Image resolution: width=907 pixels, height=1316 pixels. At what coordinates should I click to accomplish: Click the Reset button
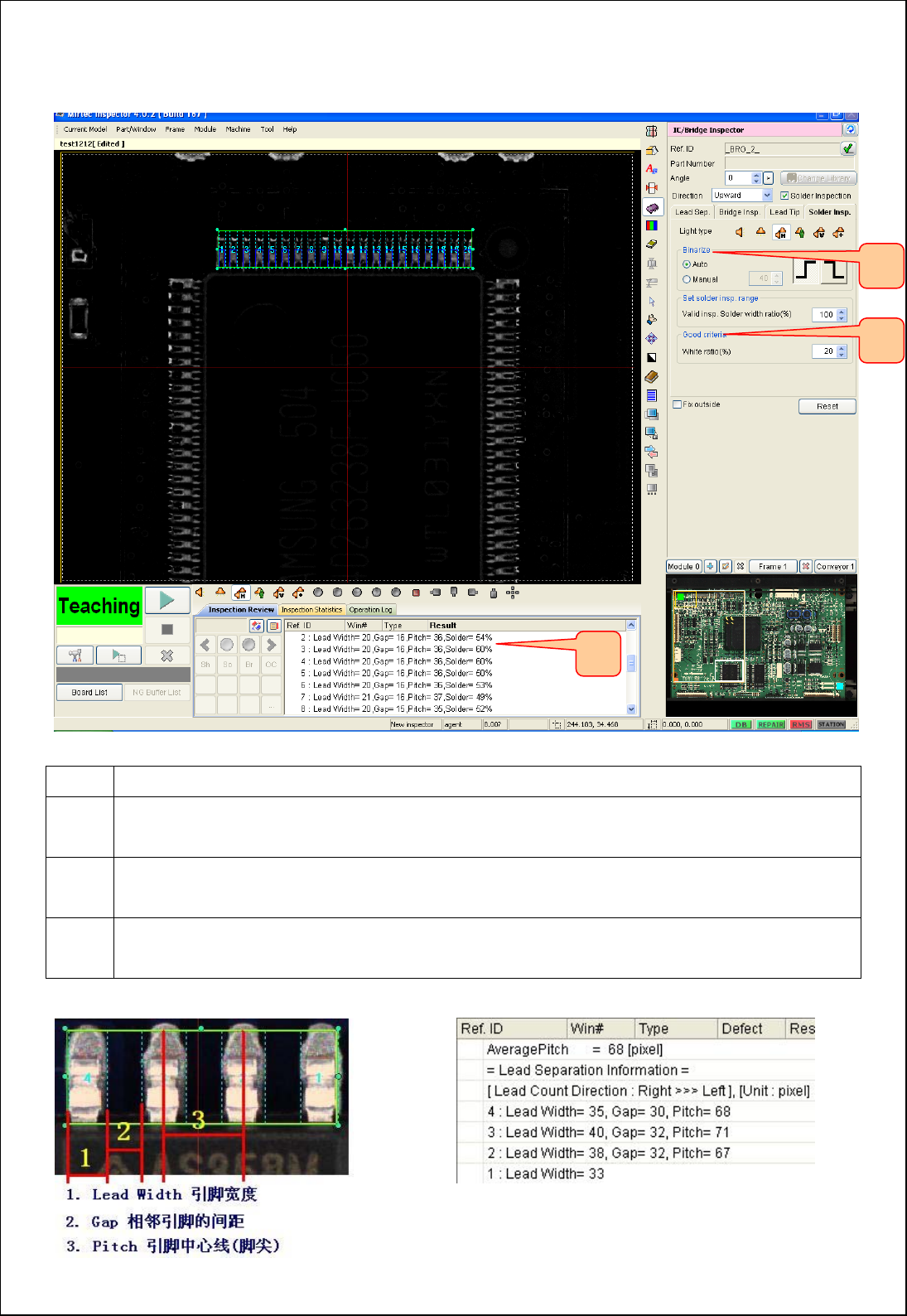[827, 406]
